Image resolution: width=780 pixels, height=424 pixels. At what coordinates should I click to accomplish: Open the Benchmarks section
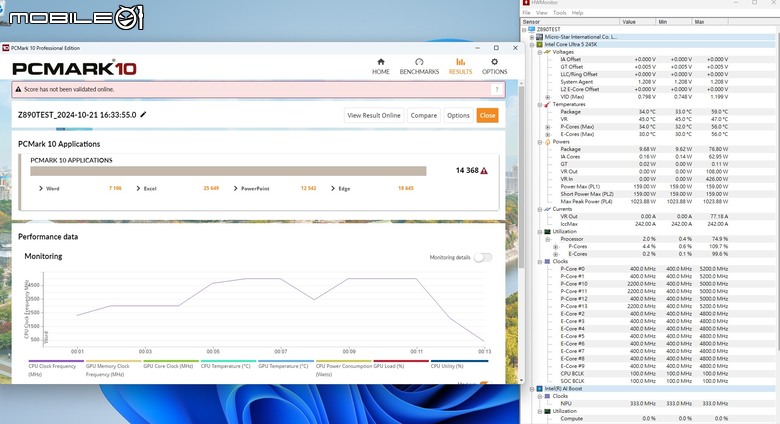pos(419,66)
